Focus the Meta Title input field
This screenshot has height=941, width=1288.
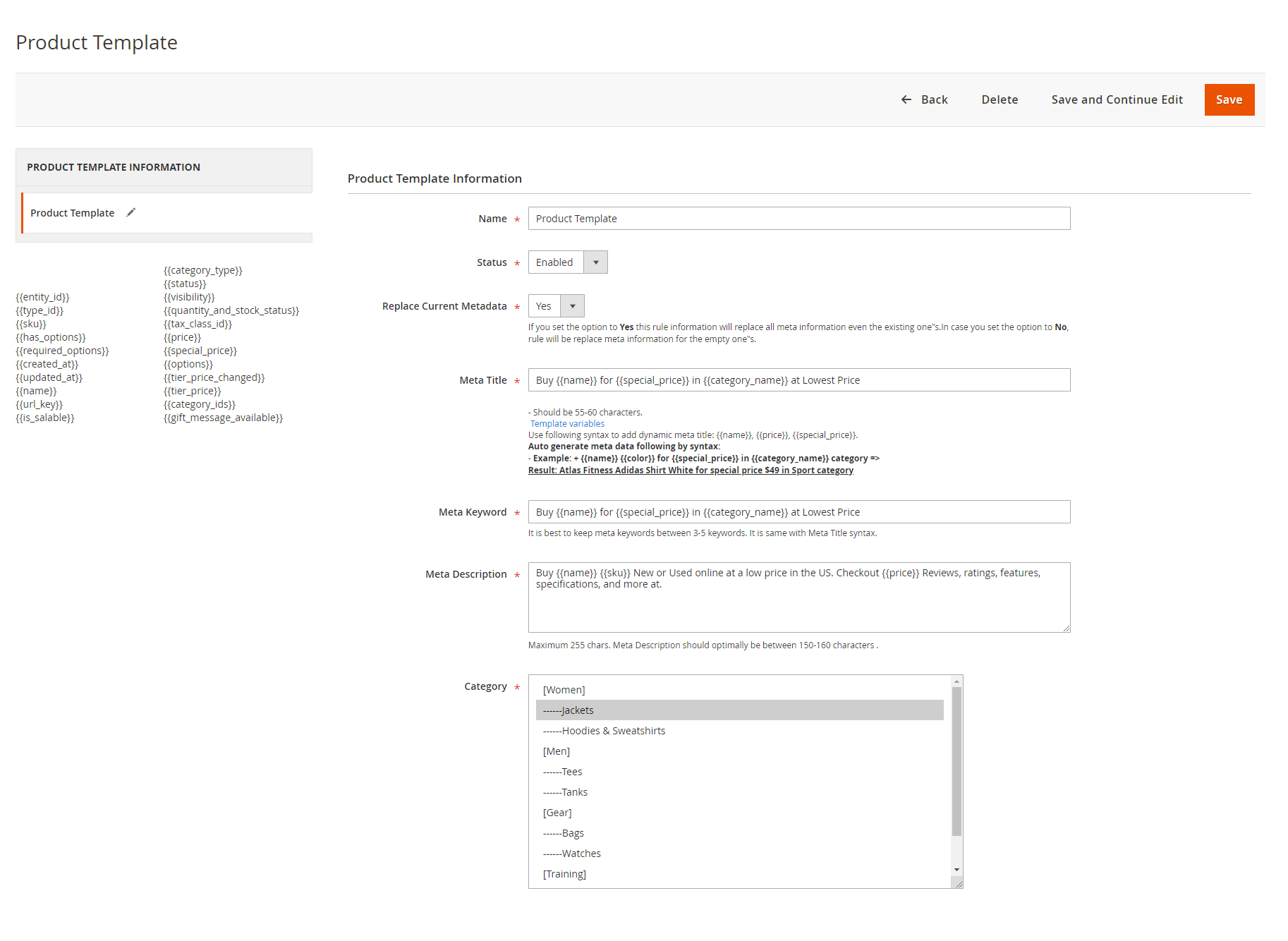[x=798, y=380]
